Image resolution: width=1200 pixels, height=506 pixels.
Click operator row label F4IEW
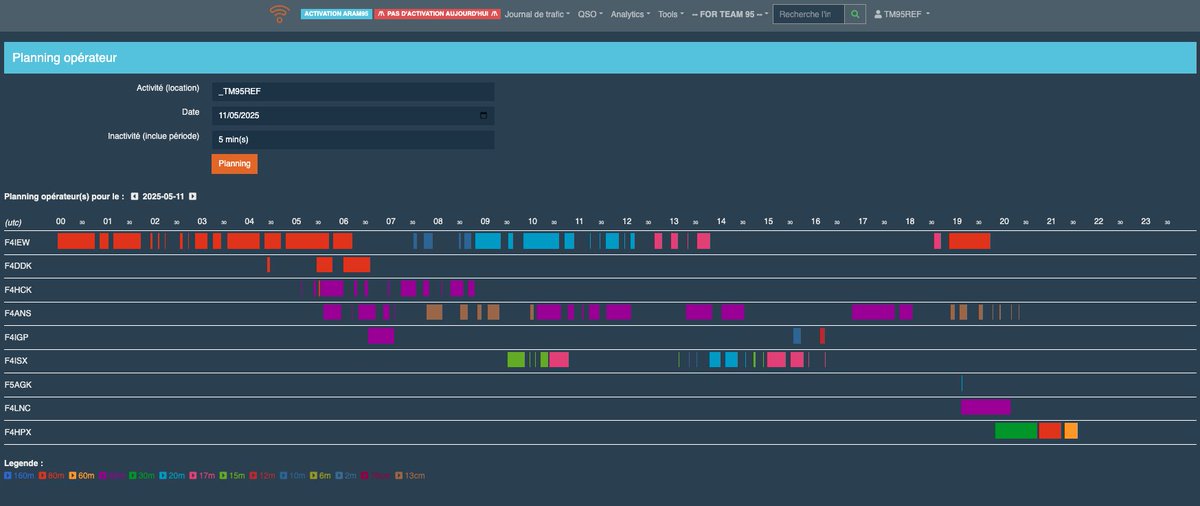click(18, 241)
